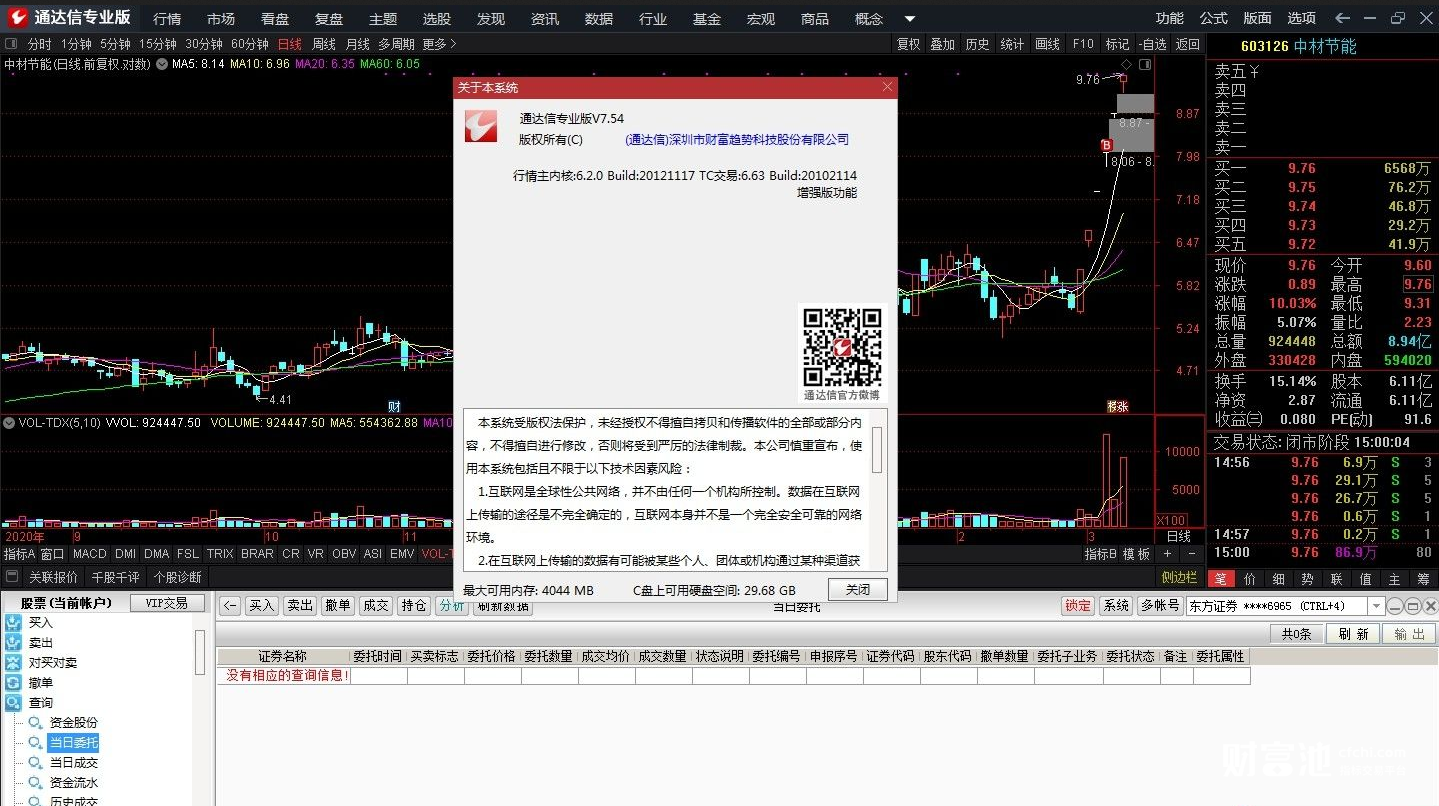The image size is (1439, 806).
Task: Click 关闭 button in About dialog
Action: click(x=857, y=590)
